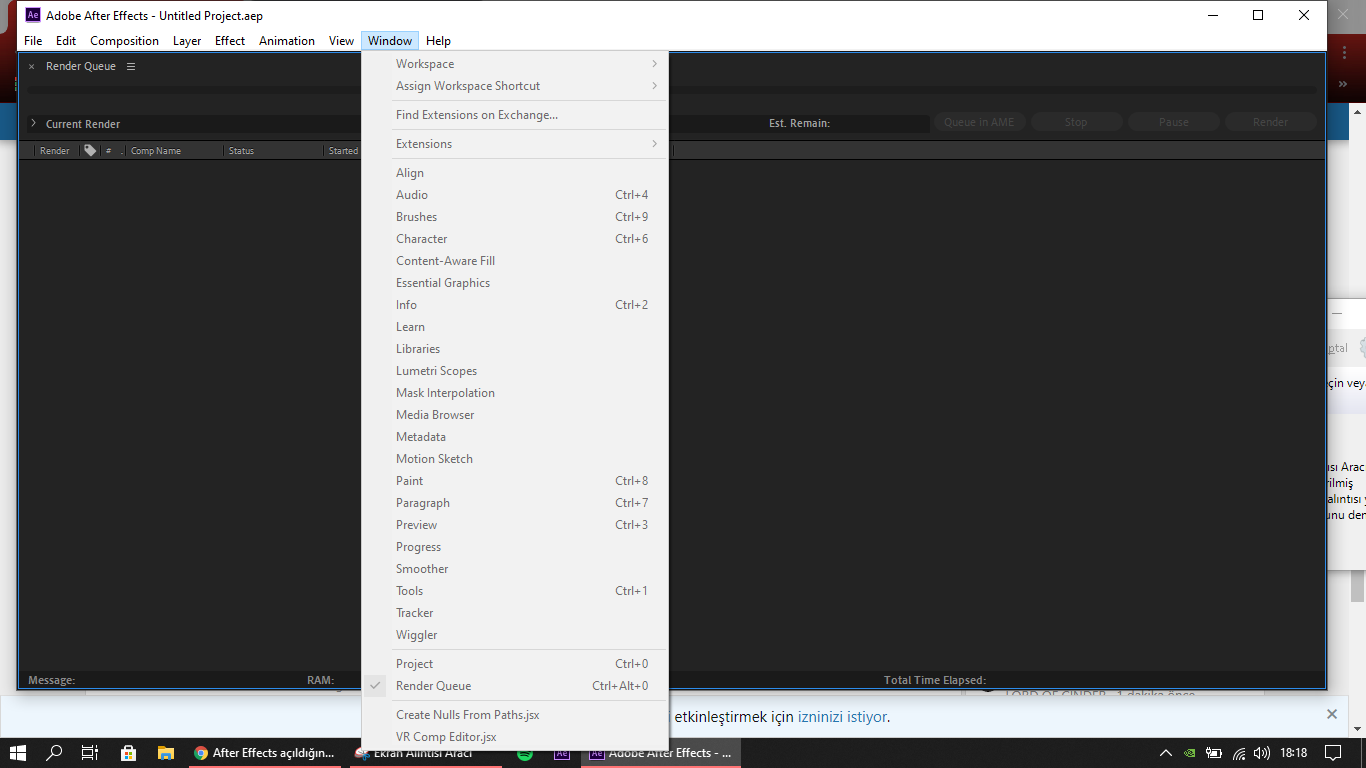Open the Progress panel
This screenshot has width=1366, height=768.
point(515,547)
